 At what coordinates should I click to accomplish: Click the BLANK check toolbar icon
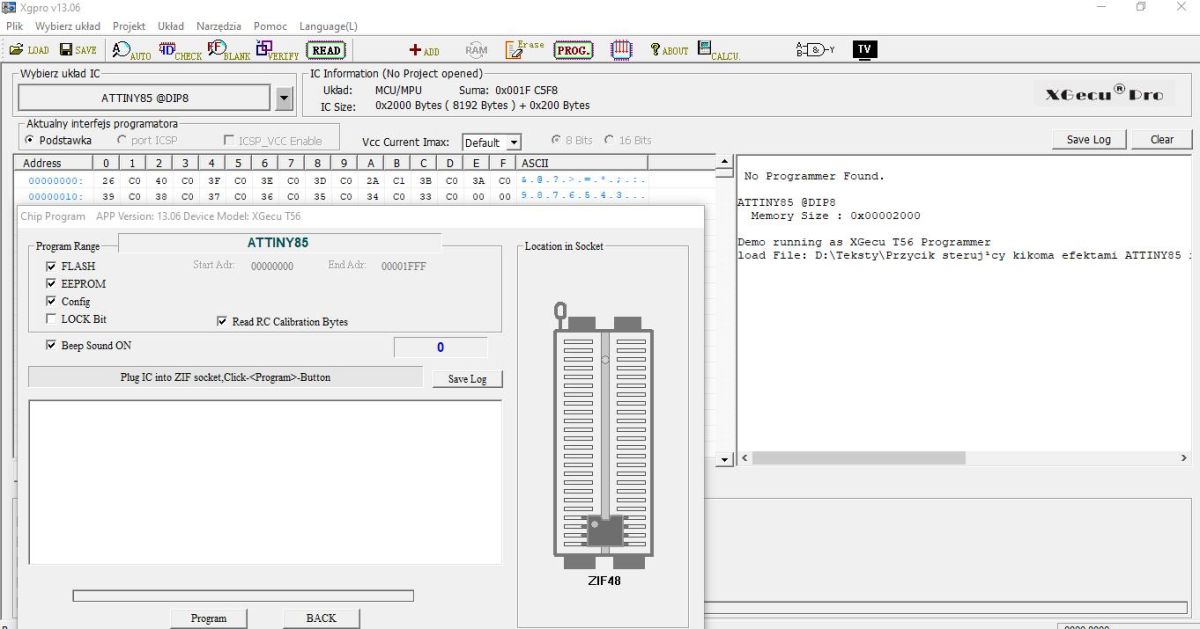pos(228,50)
